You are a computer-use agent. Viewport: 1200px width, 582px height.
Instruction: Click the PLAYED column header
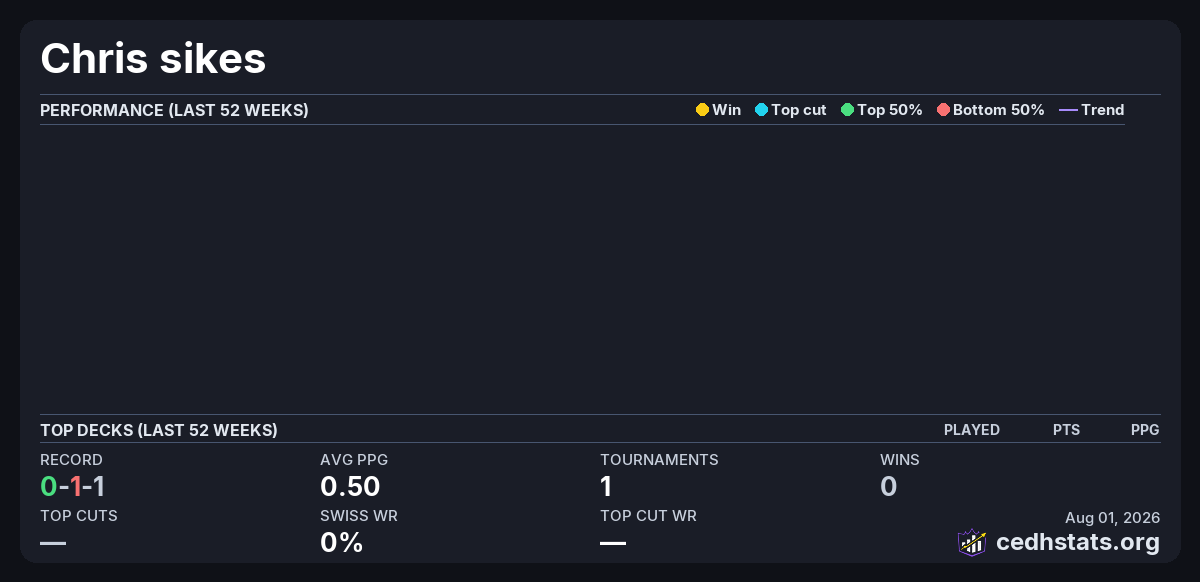coord(972,430)
